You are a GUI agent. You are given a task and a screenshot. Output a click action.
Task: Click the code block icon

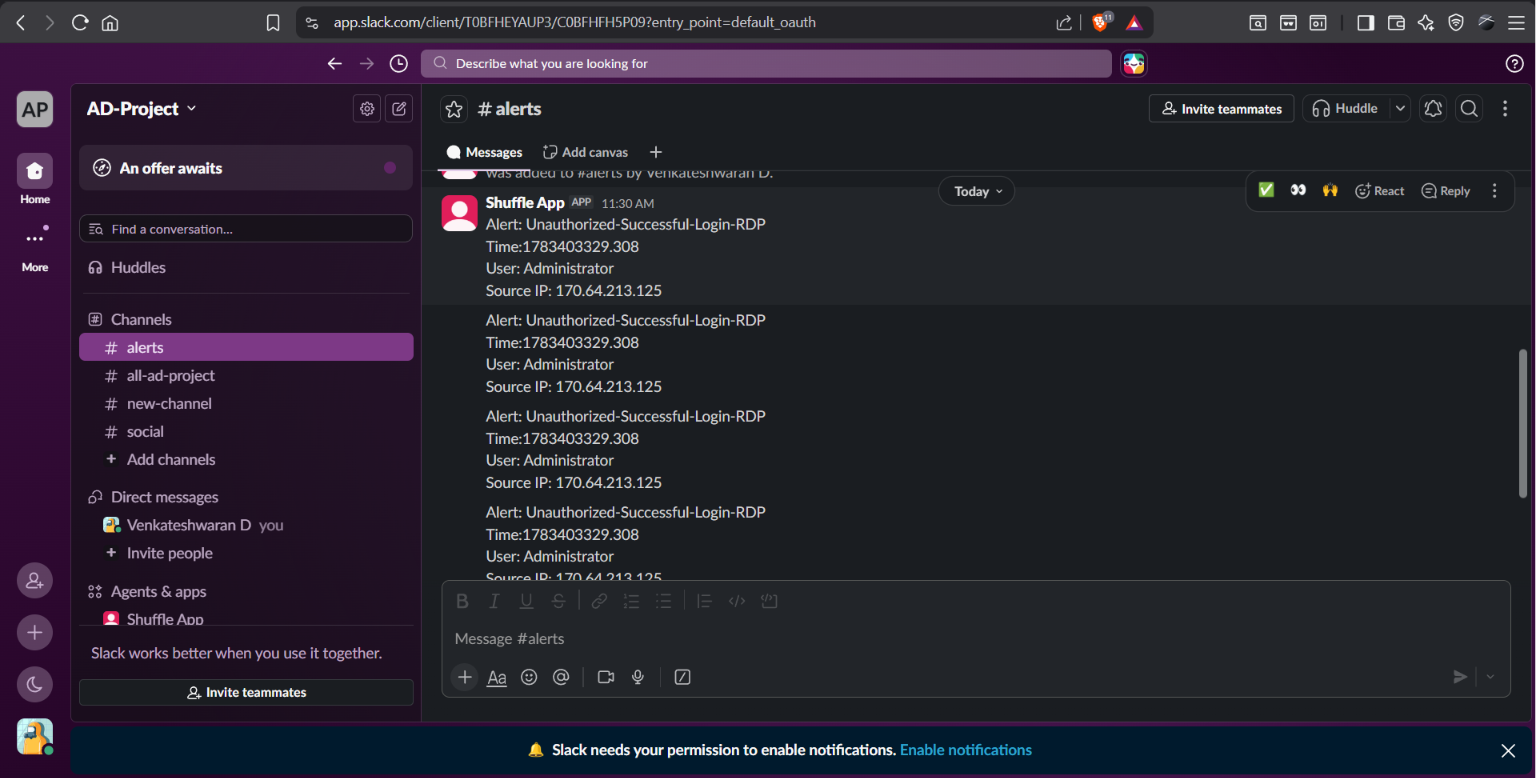coord(769,601)
